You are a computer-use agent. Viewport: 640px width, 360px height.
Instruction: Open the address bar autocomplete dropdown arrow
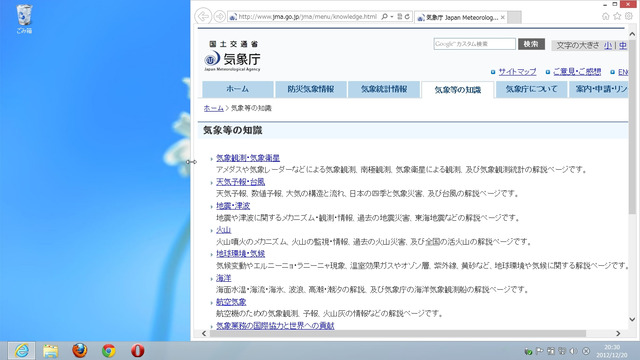point(392,17)
